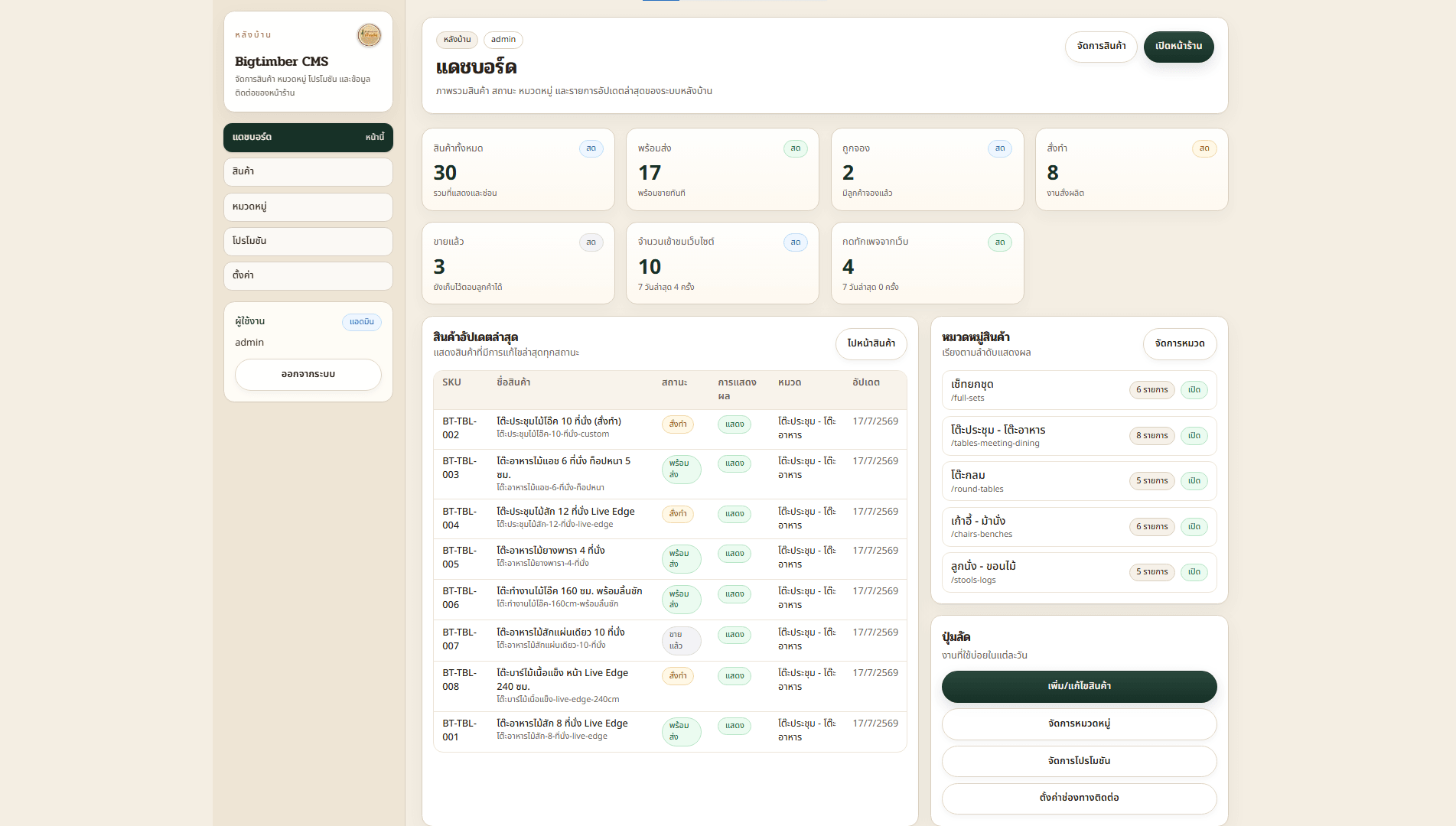Click the จัดการหมวด button
This screenshot has height=826, width=1456.
click(1180, 344)
